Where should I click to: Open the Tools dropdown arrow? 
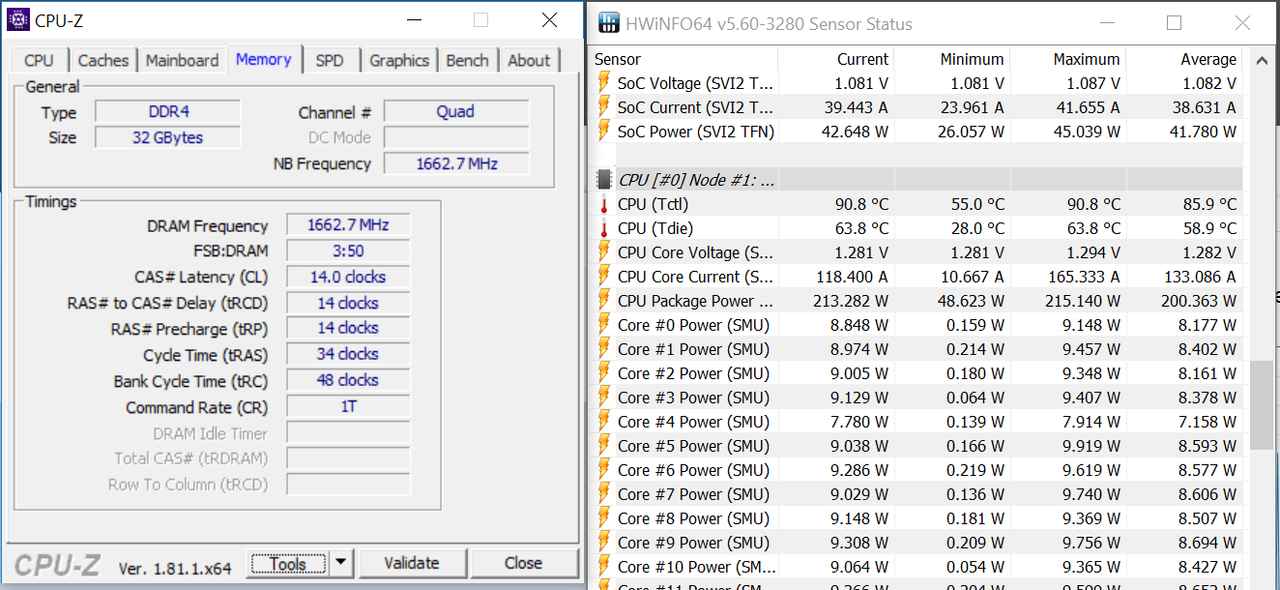click(x=341, y=563)
